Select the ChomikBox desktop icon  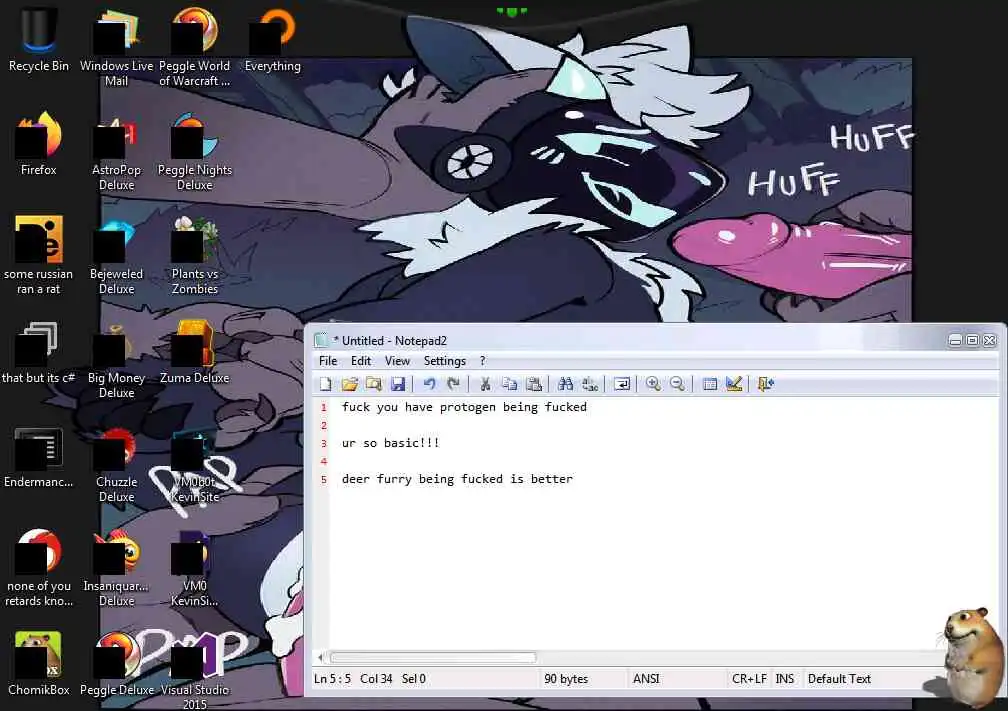[x=39, y=663]
